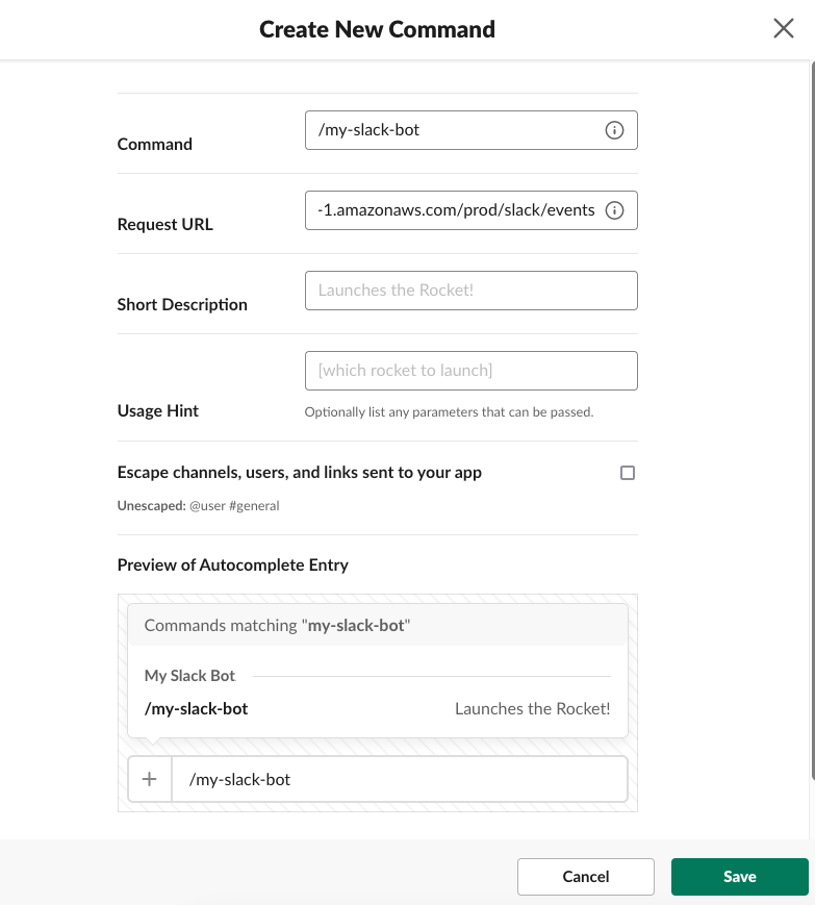Image resolution: width=816 pixels, height=906 pixels.
Task: Click the dialog's vertical scrollbar
Action: pyautogui.click(x=813, y=421)
